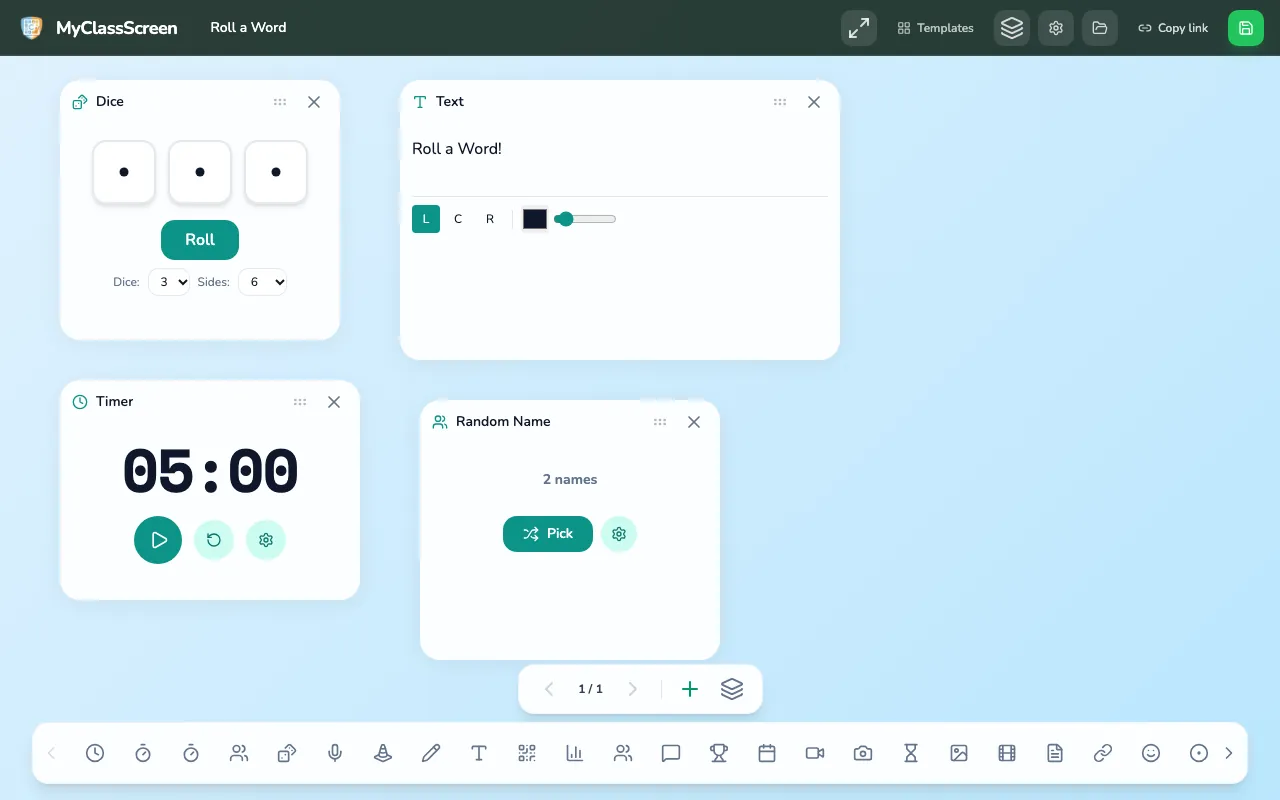Viewport: 1280px width, 800px height.
Task: Click the video camera icon in the toolbar
Action: pyautogui.click(x=815, y=753)
